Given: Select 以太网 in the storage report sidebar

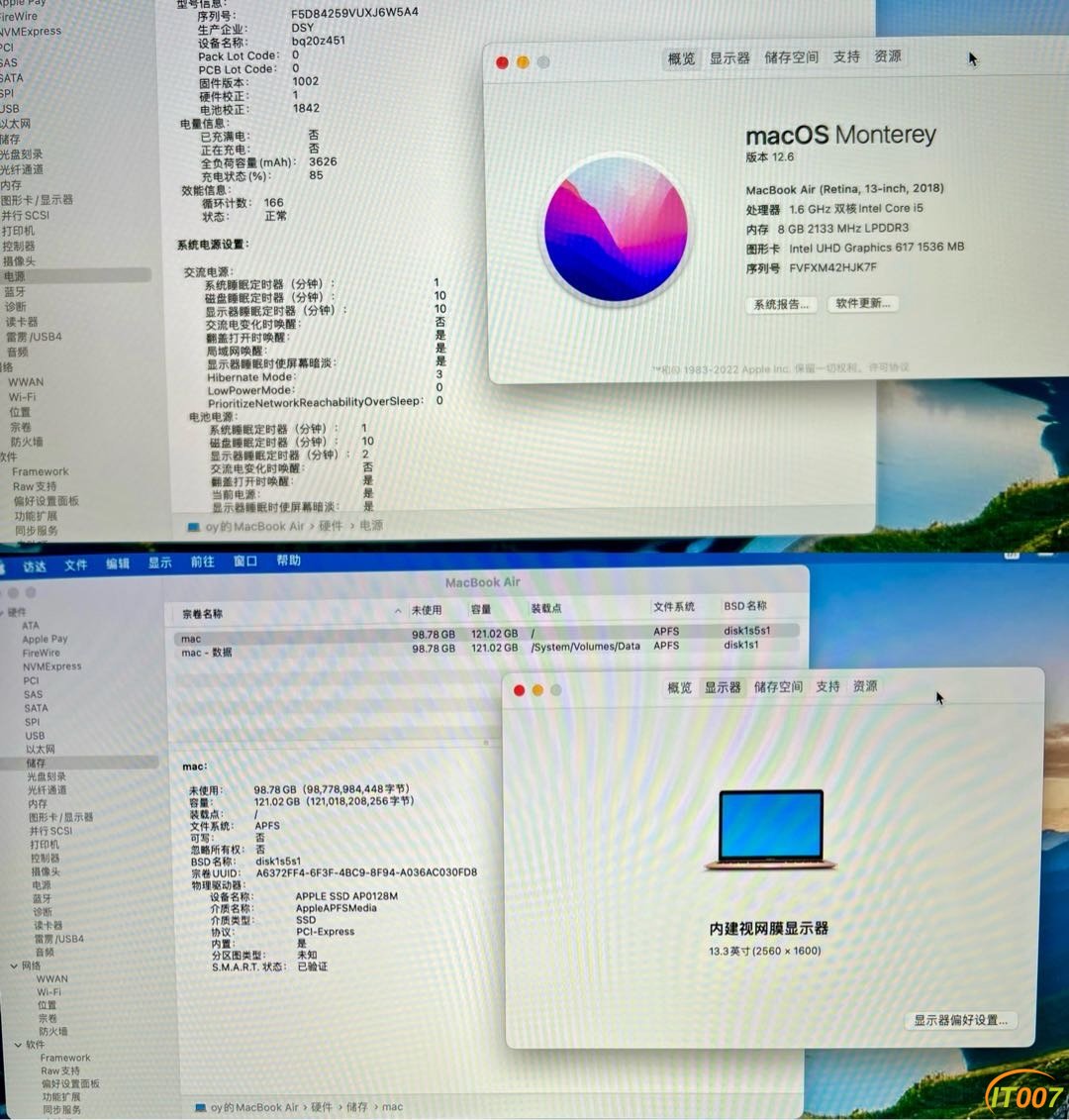Looking at the screenshot, I should 40,750.
